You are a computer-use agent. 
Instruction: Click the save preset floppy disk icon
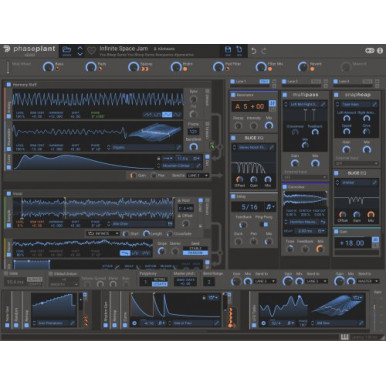coord(228,51)
